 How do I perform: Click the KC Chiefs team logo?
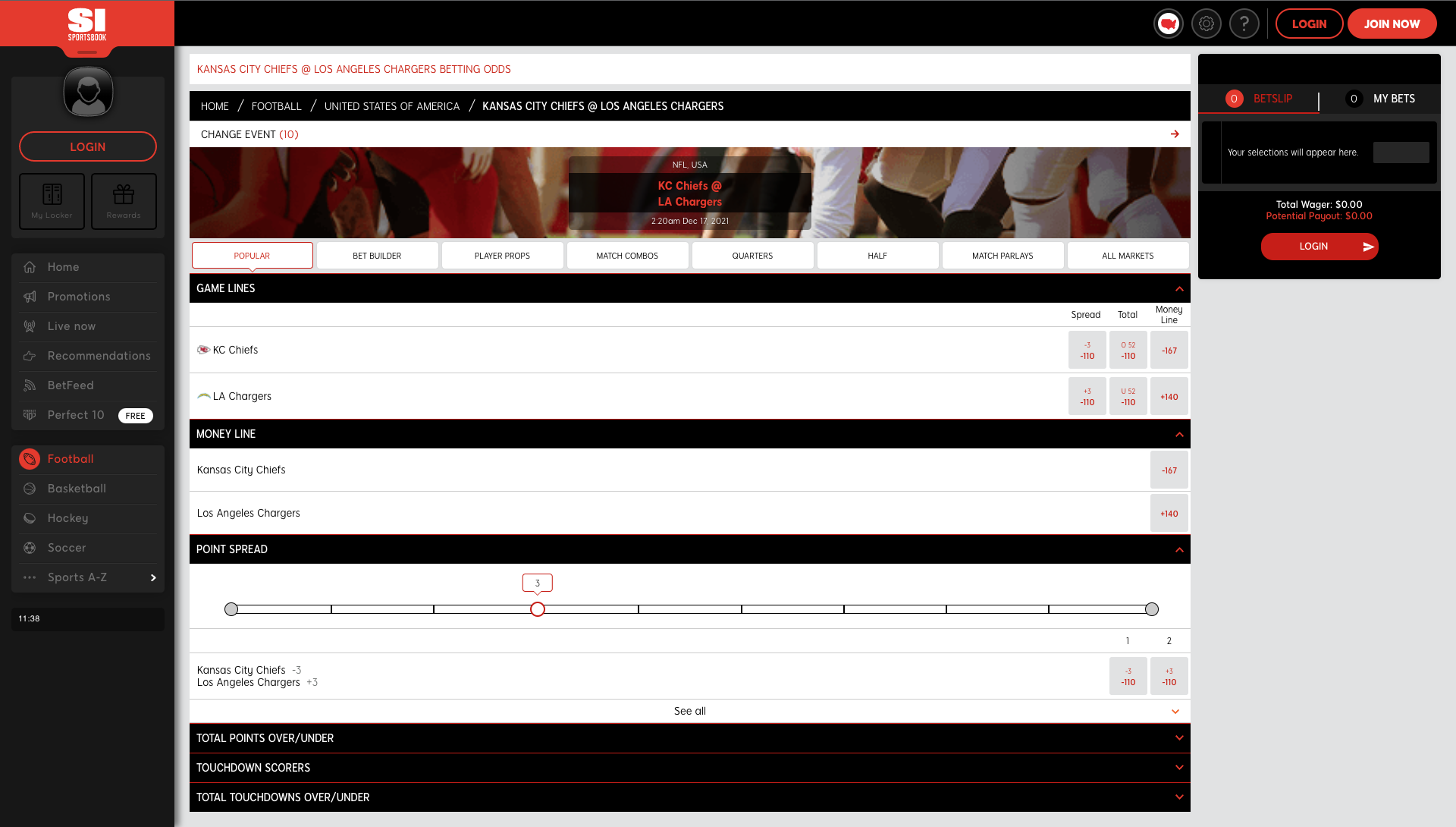(203, 350)
